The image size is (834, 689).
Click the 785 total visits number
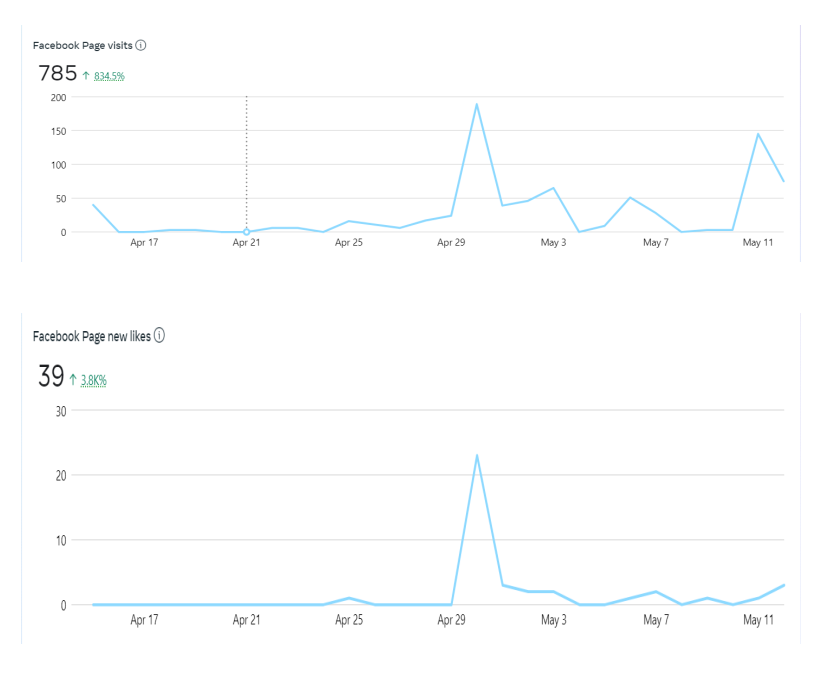(57, 73)
